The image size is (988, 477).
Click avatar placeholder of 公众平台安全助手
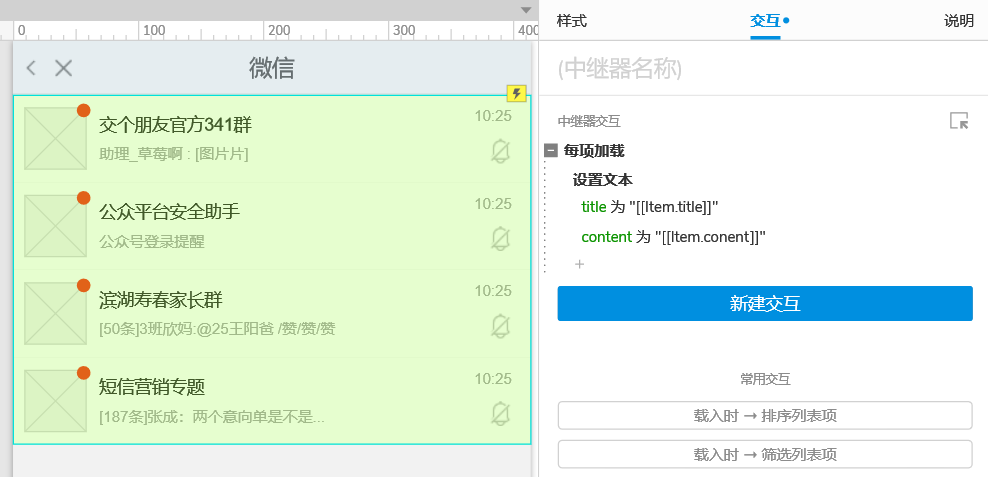[55, 226]
